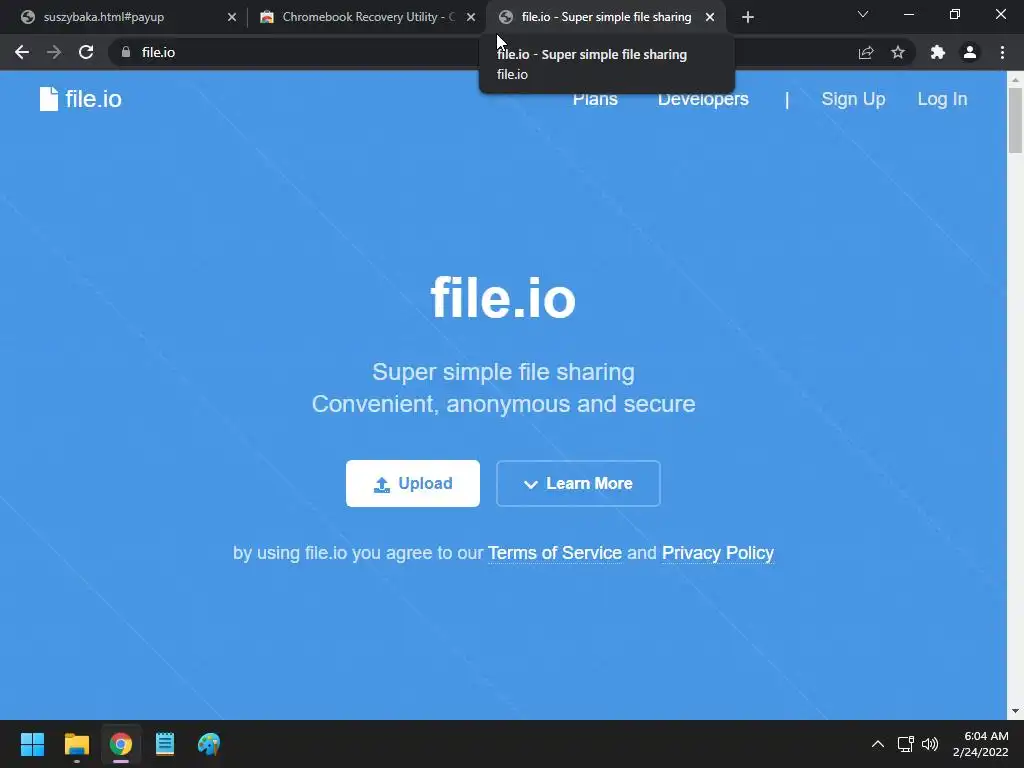
Task: Go back to the previous page
Action: [x=22, y=52]
